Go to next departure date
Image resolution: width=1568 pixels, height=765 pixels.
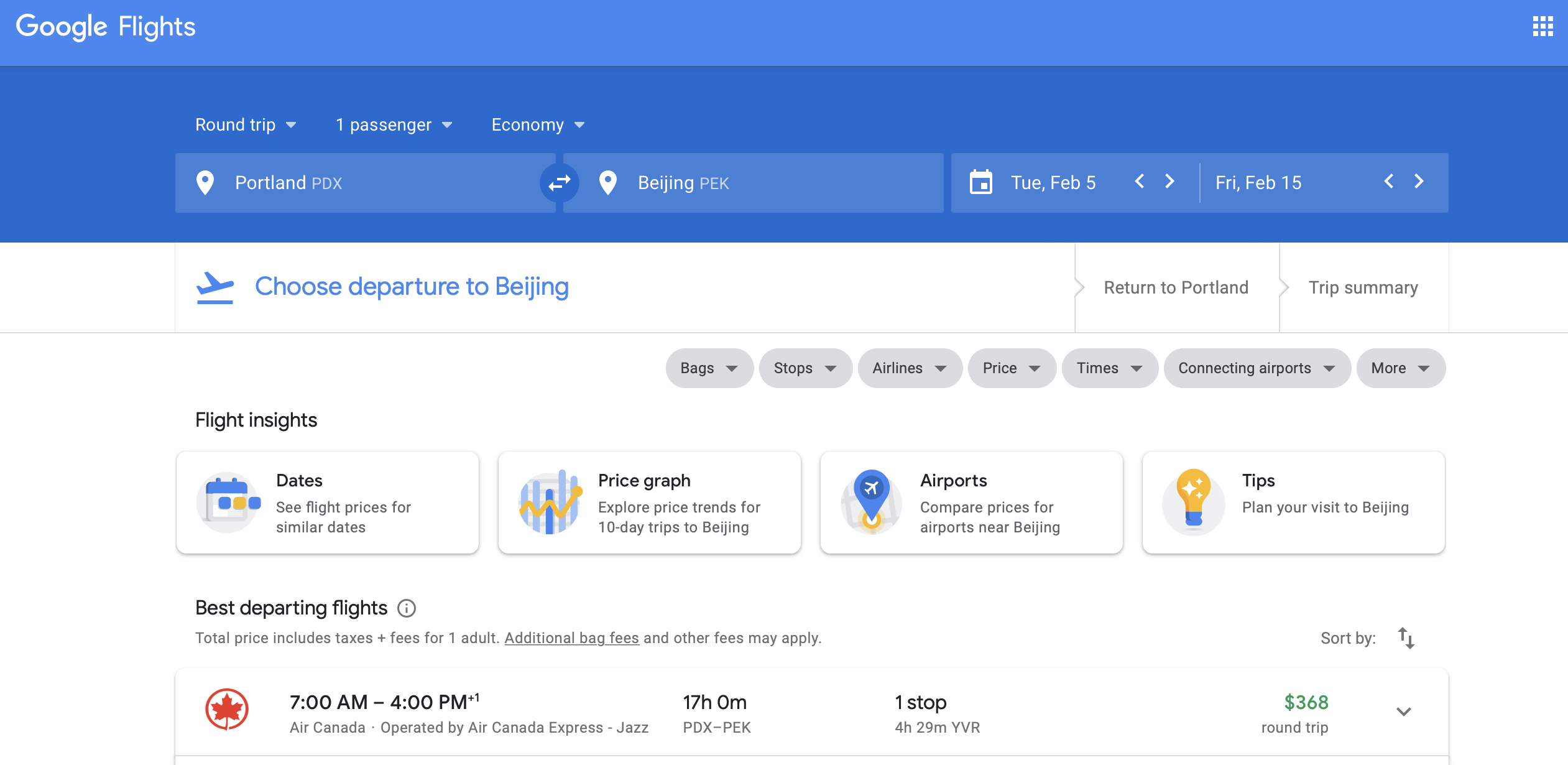coord(1169,181)
